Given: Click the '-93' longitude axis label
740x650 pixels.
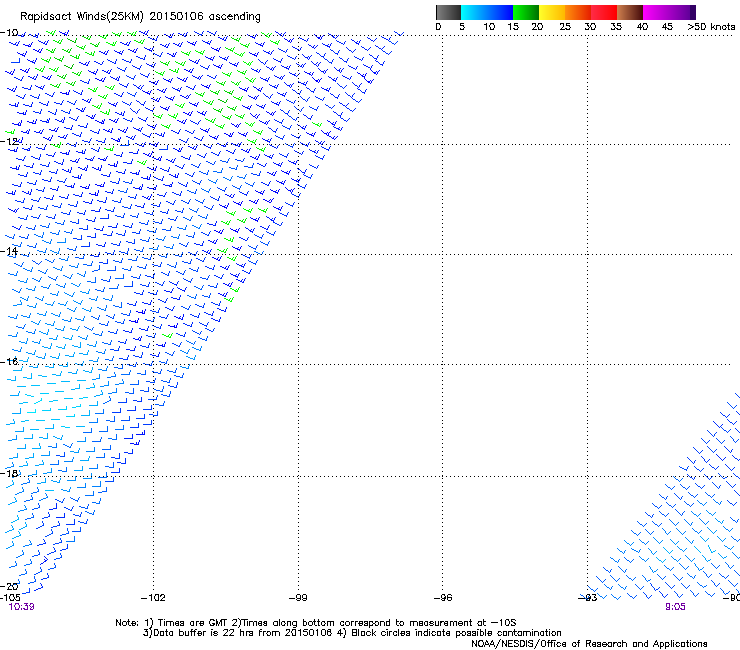Looking at the screenshot, I should (x=588, y=598).
